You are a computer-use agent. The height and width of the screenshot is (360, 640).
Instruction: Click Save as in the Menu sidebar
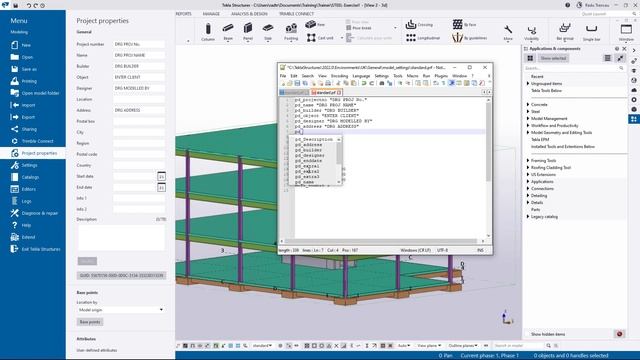click(29, 69)
